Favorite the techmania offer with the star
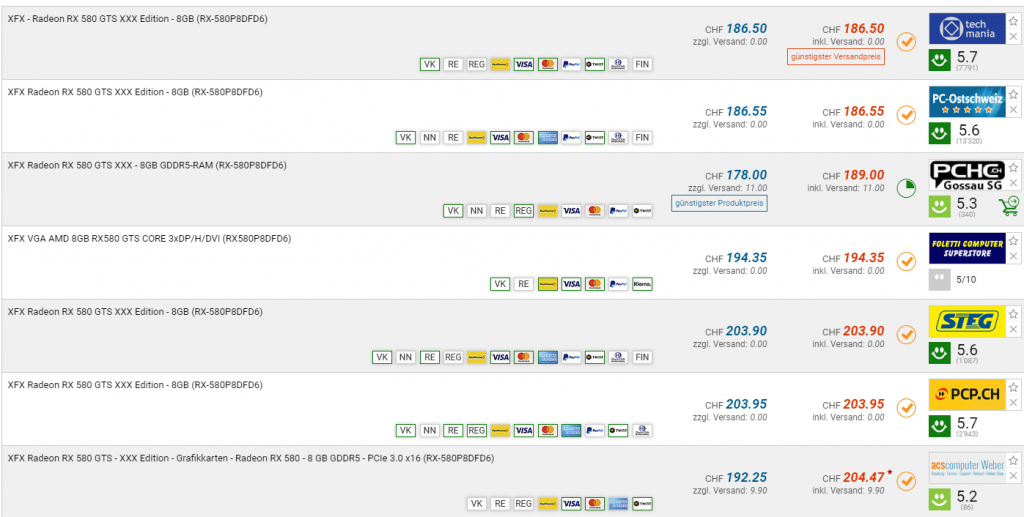Screen dimensions: 1024x517 1013,20
